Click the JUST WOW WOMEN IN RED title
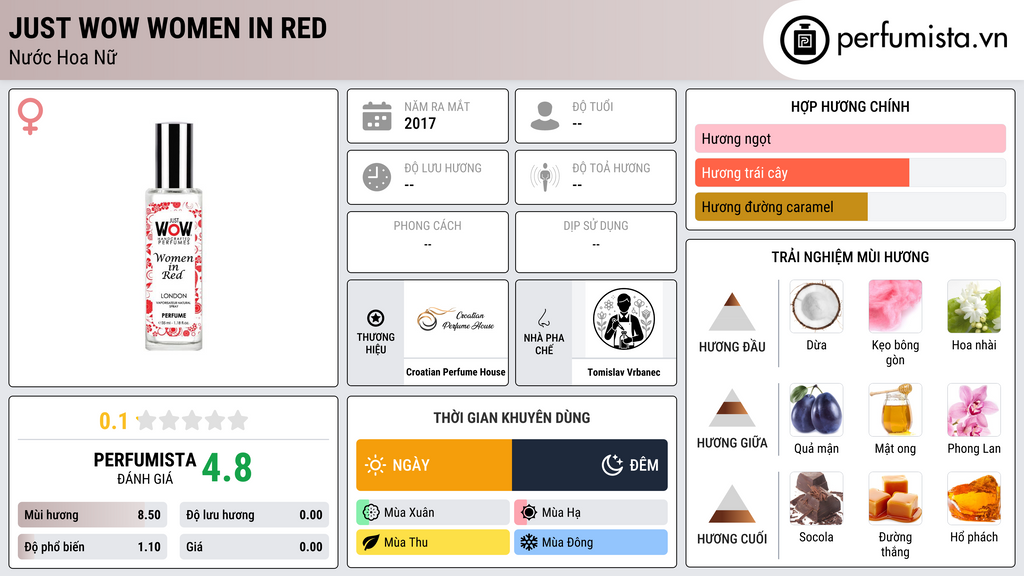 point(168,28)
